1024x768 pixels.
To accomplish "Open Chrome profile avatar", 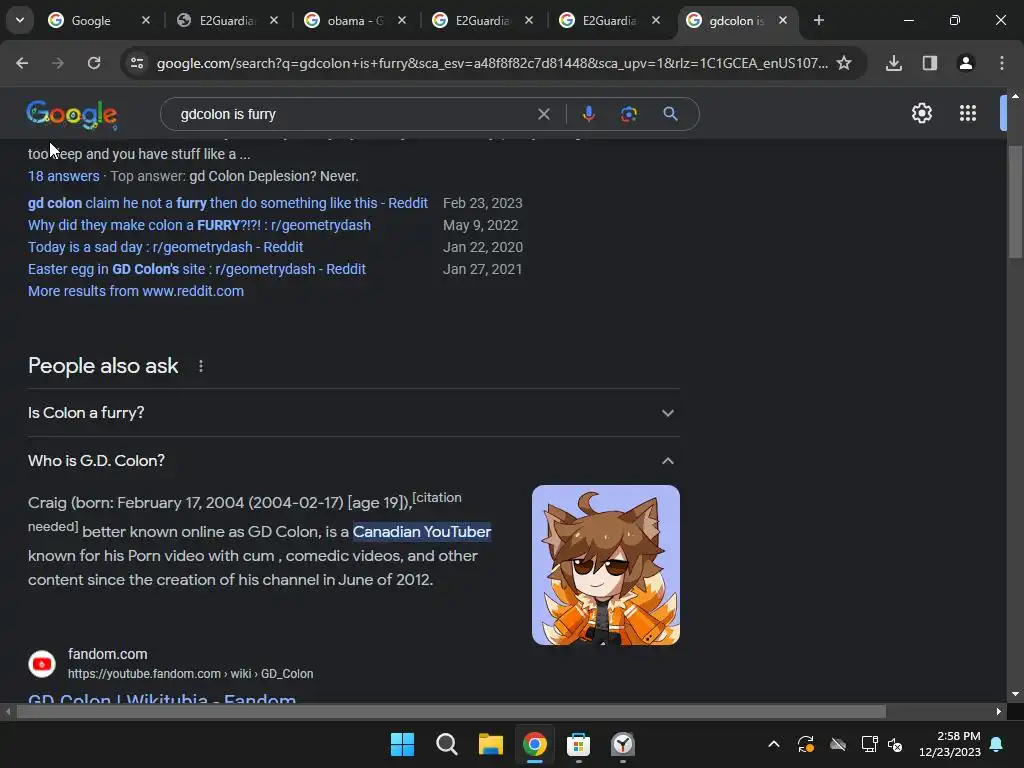I will 965,63.
